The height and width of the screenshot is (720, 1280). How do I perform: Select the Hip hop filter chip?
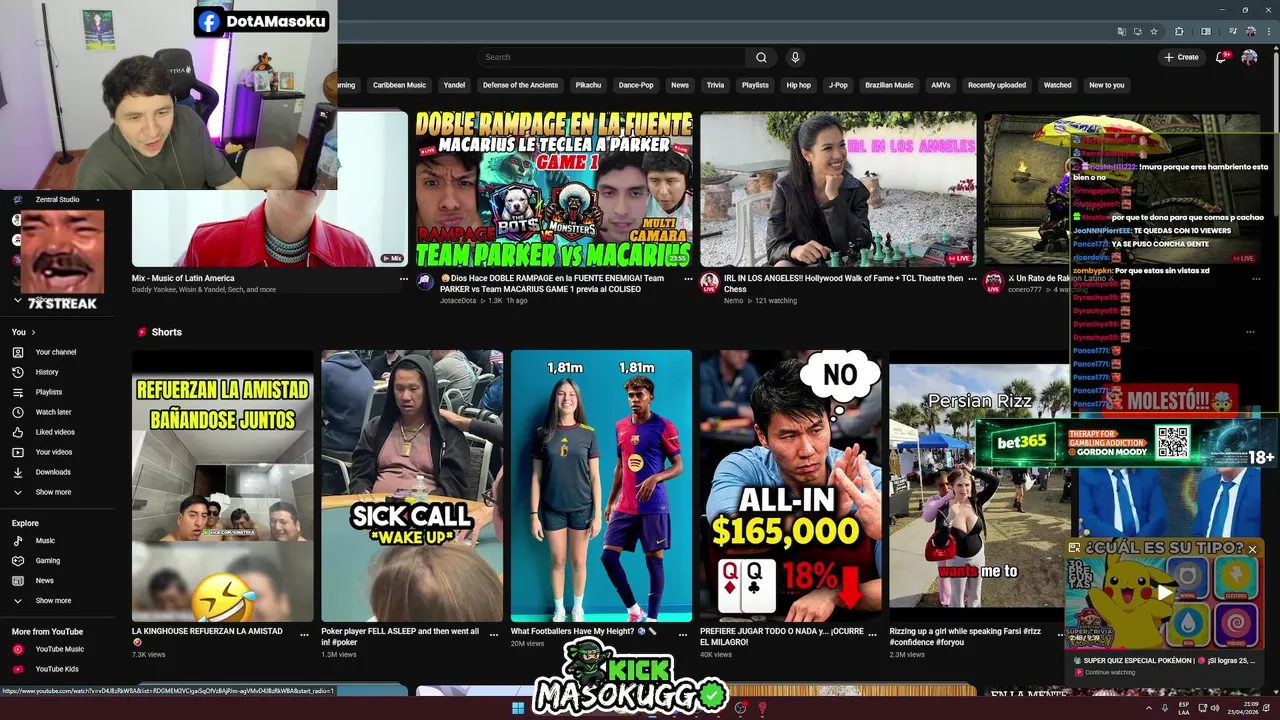point(799,85)
